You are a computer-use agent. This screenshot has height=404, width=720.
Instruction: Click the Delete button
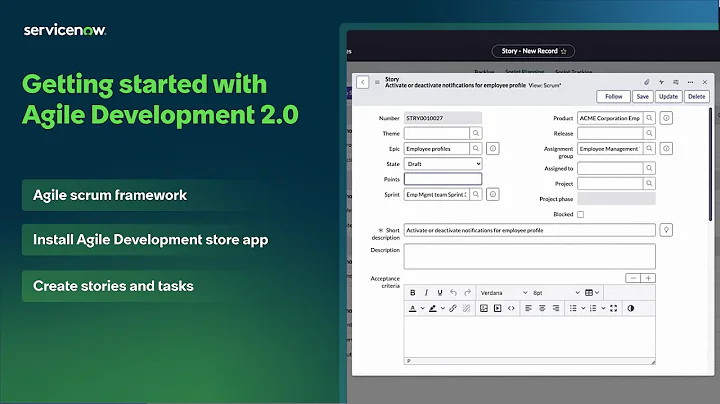pos(697,96)
